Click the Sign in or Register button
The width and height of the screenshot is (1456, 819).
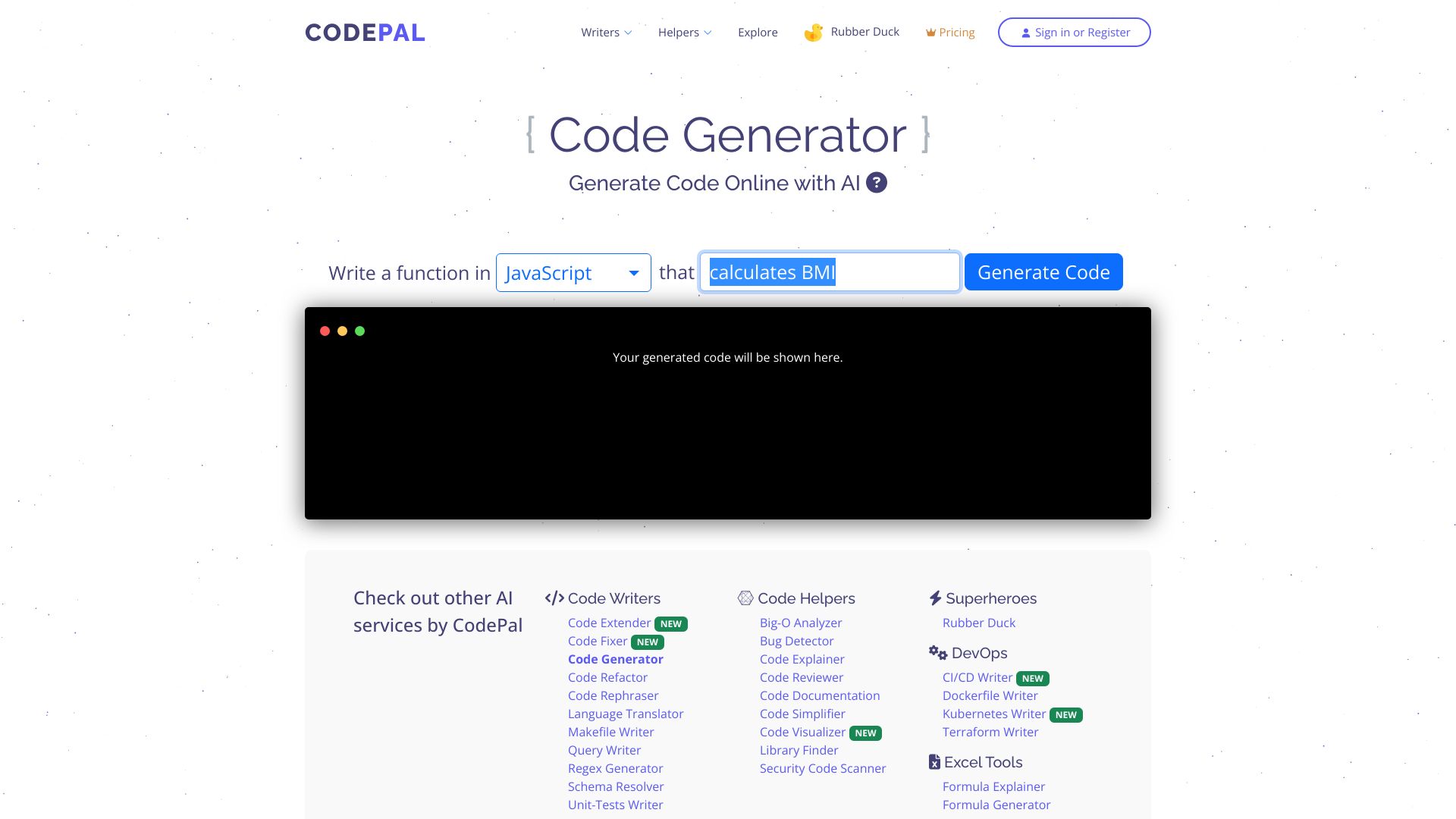pyautogui.click(x=1074, y=32)
